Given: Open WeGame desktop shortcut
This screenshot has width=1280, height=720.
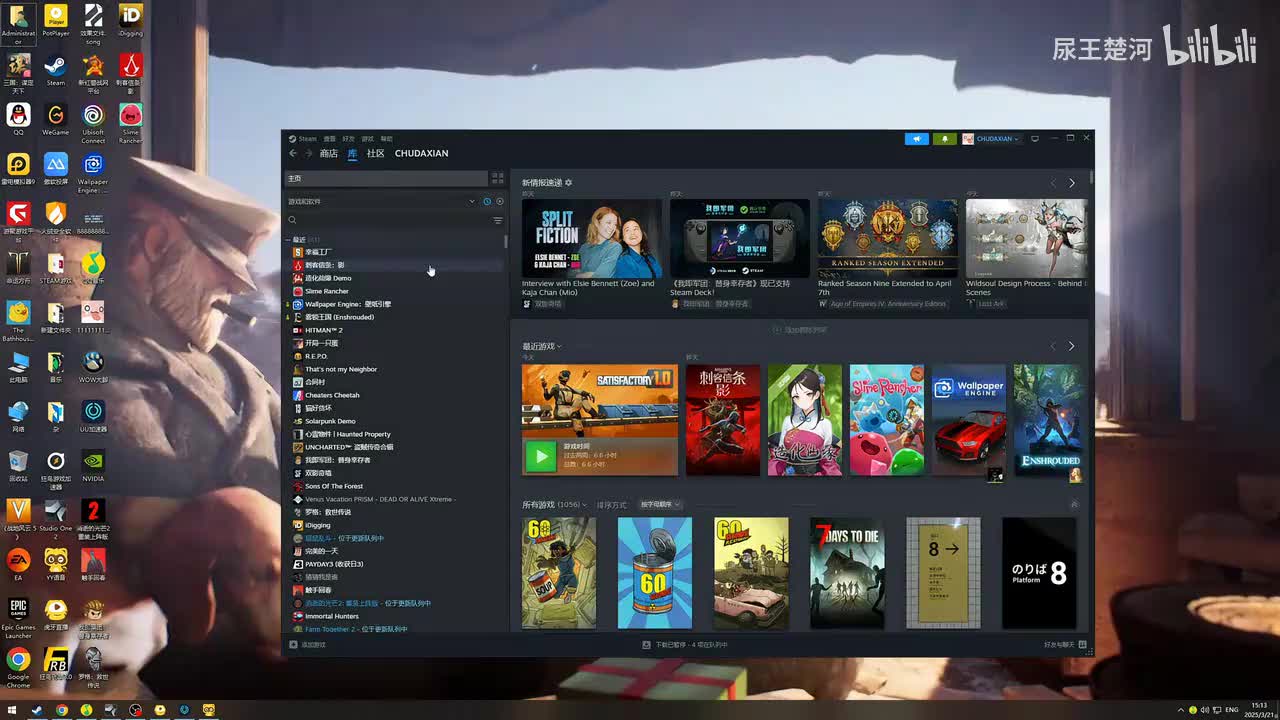Looking at the screenshot, I should point(56,119).
